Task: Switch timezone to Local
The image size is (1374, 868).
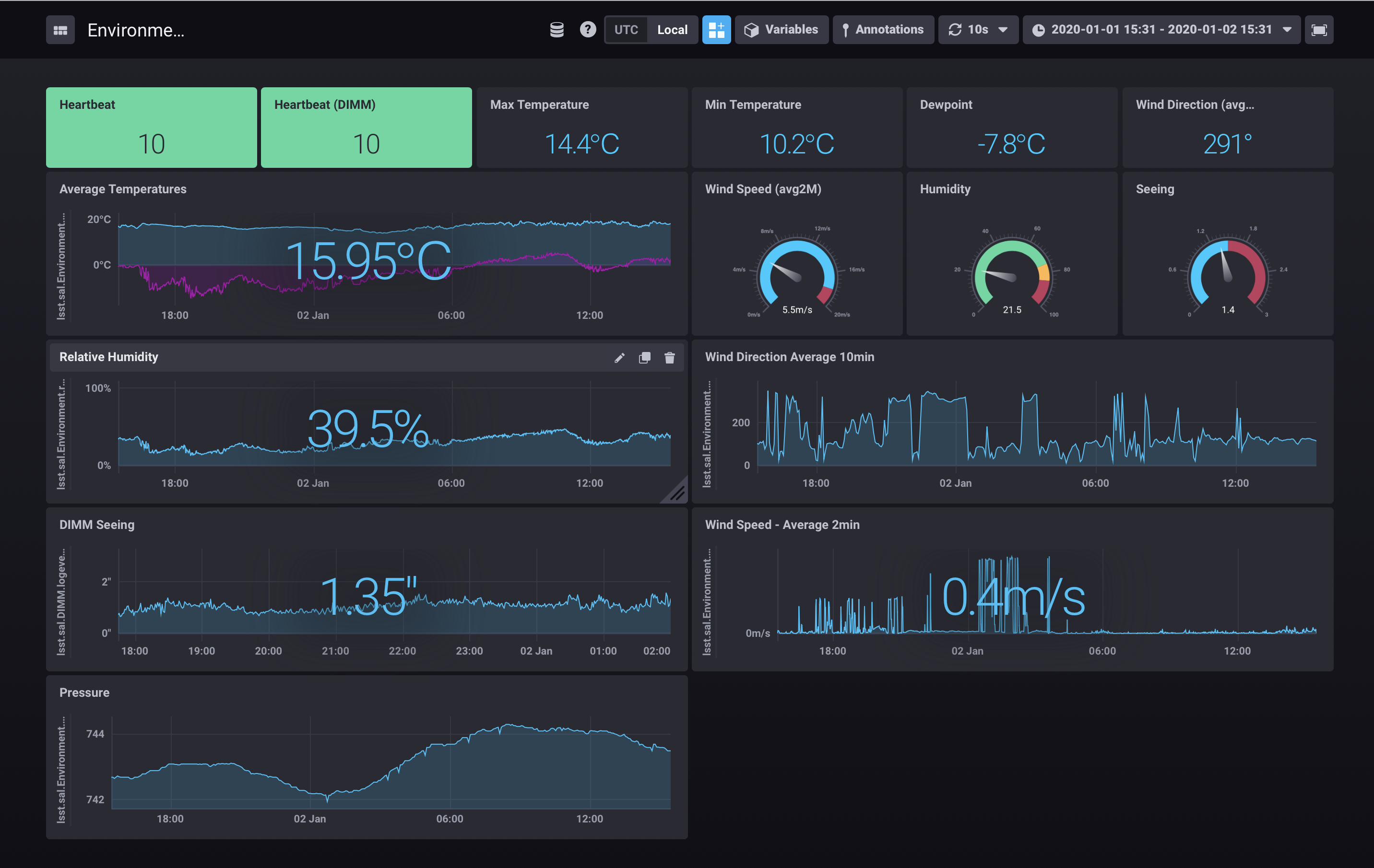Action: point(672,30)
